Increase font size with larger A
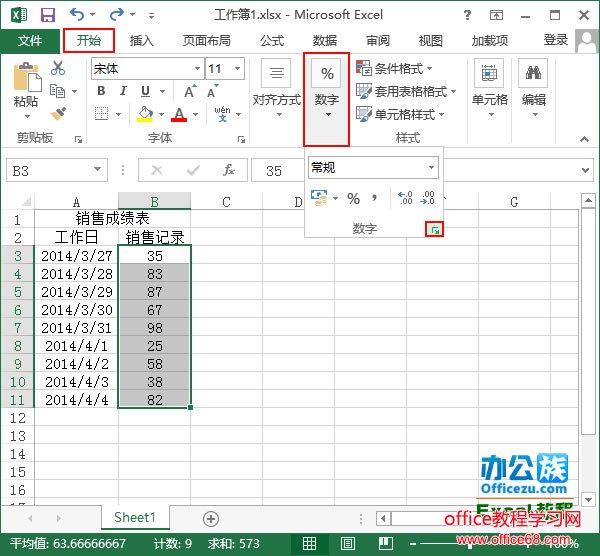The image size is (600, 556). [190, 91]
